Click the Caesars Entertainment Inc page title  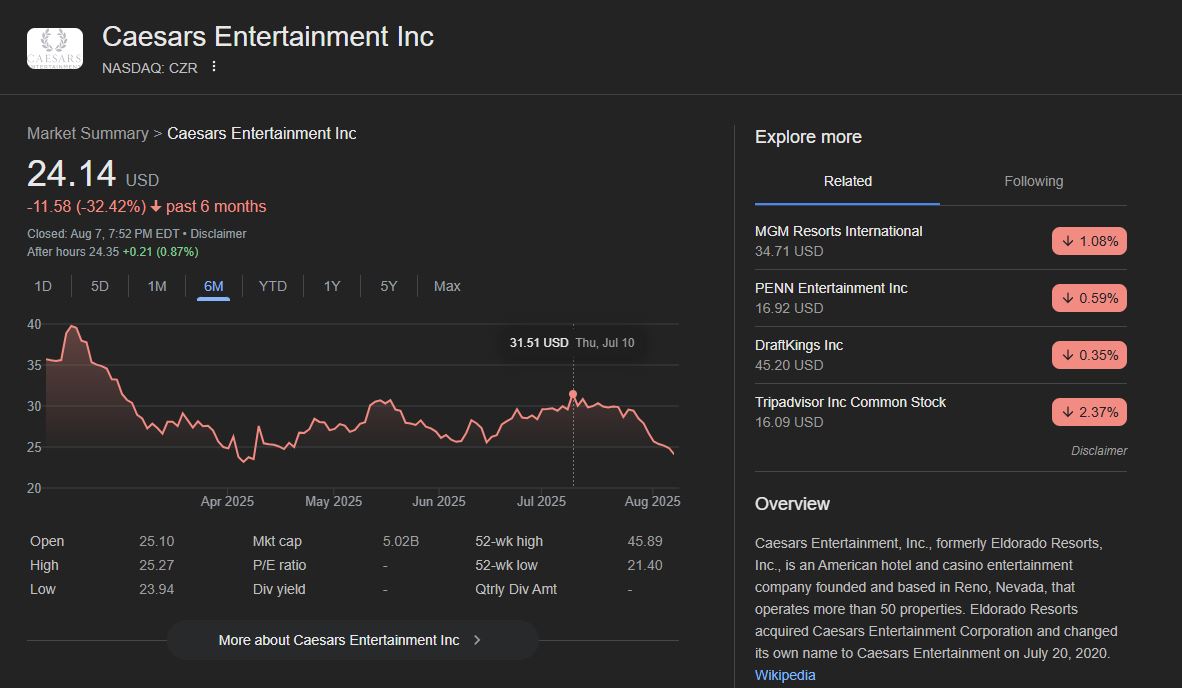268,37
